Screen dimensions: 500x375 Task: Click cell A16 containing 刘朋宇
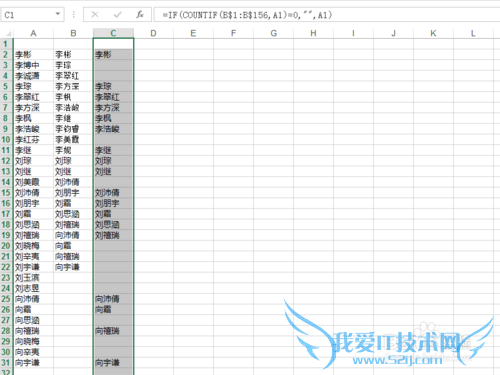point(33,203)
